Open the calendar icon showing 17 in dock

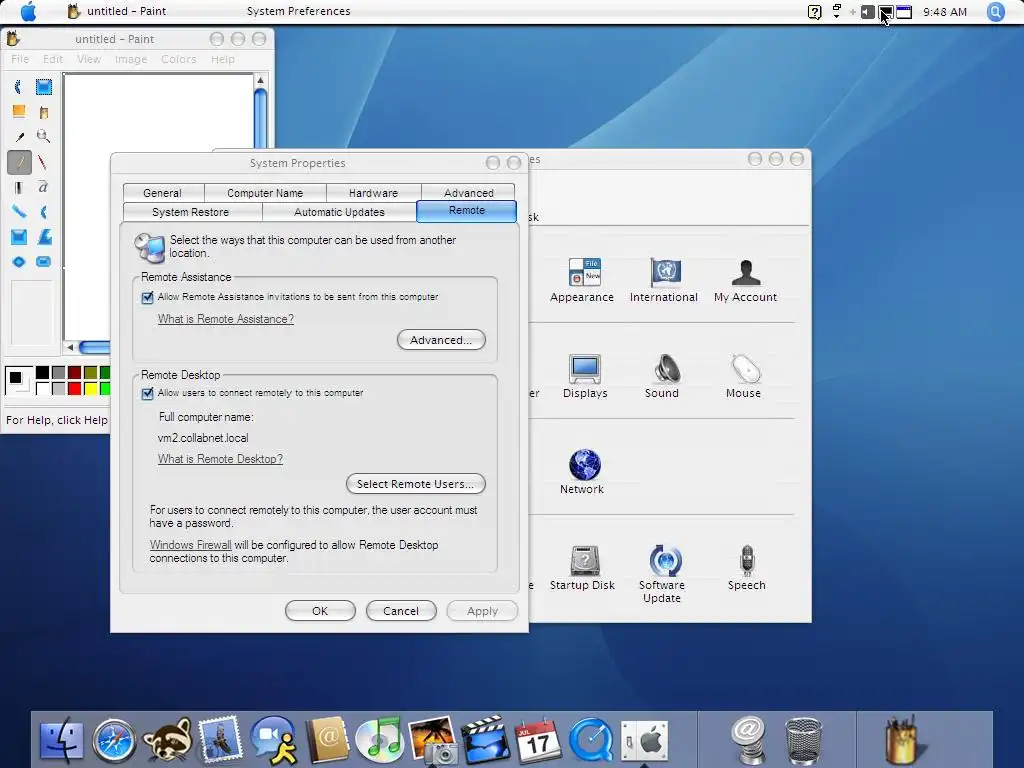537,741
